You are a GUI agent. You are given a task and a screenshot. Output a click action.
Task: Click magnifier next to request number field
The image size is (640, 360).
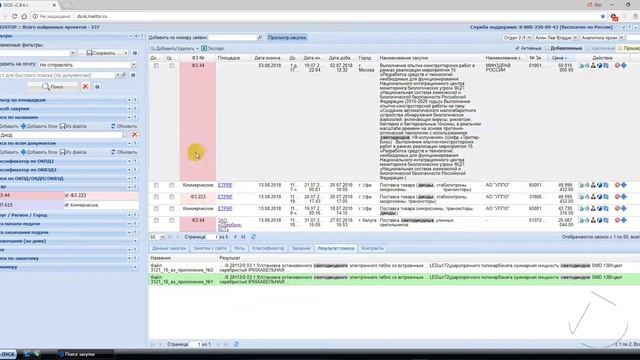(x=260, y=38)
